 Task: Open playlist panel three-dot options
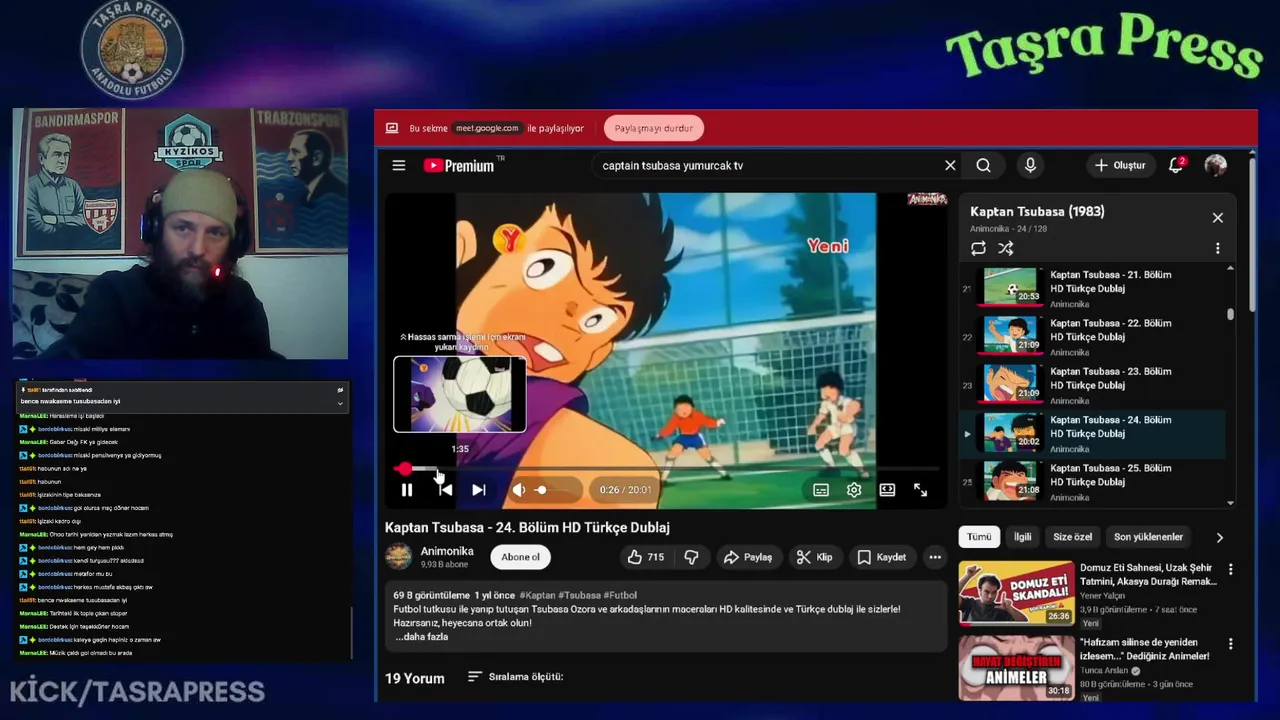click(x=1217, y=248)
